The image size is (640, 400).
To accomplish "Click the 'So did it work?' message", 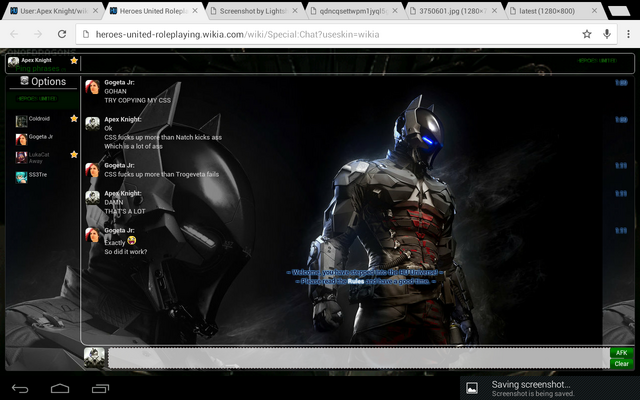I will coord(126,252).
